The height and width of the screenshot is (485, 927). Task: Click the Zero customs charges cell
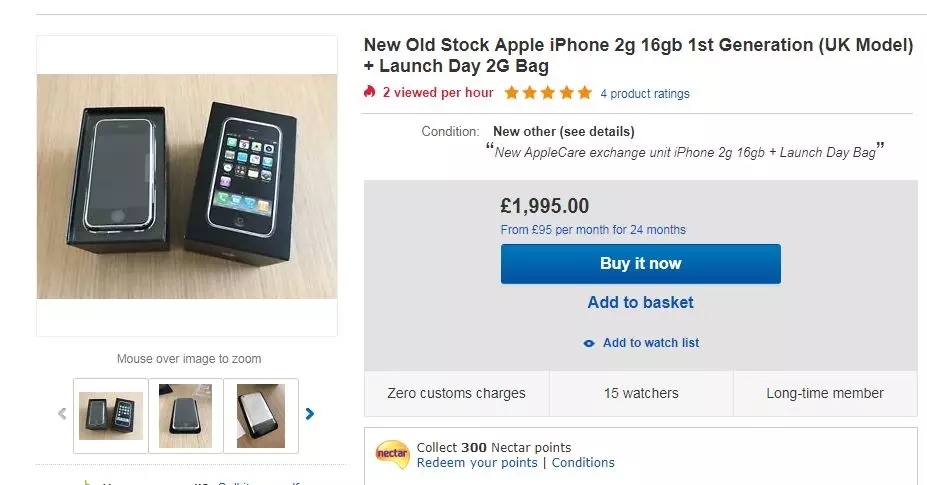point(456,393)
